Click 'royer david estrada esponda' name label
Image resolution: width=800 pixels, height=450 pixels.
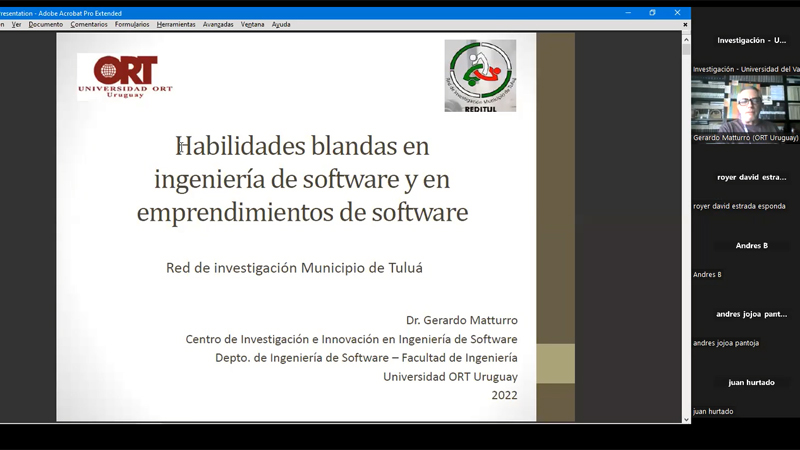click(739, 206)
